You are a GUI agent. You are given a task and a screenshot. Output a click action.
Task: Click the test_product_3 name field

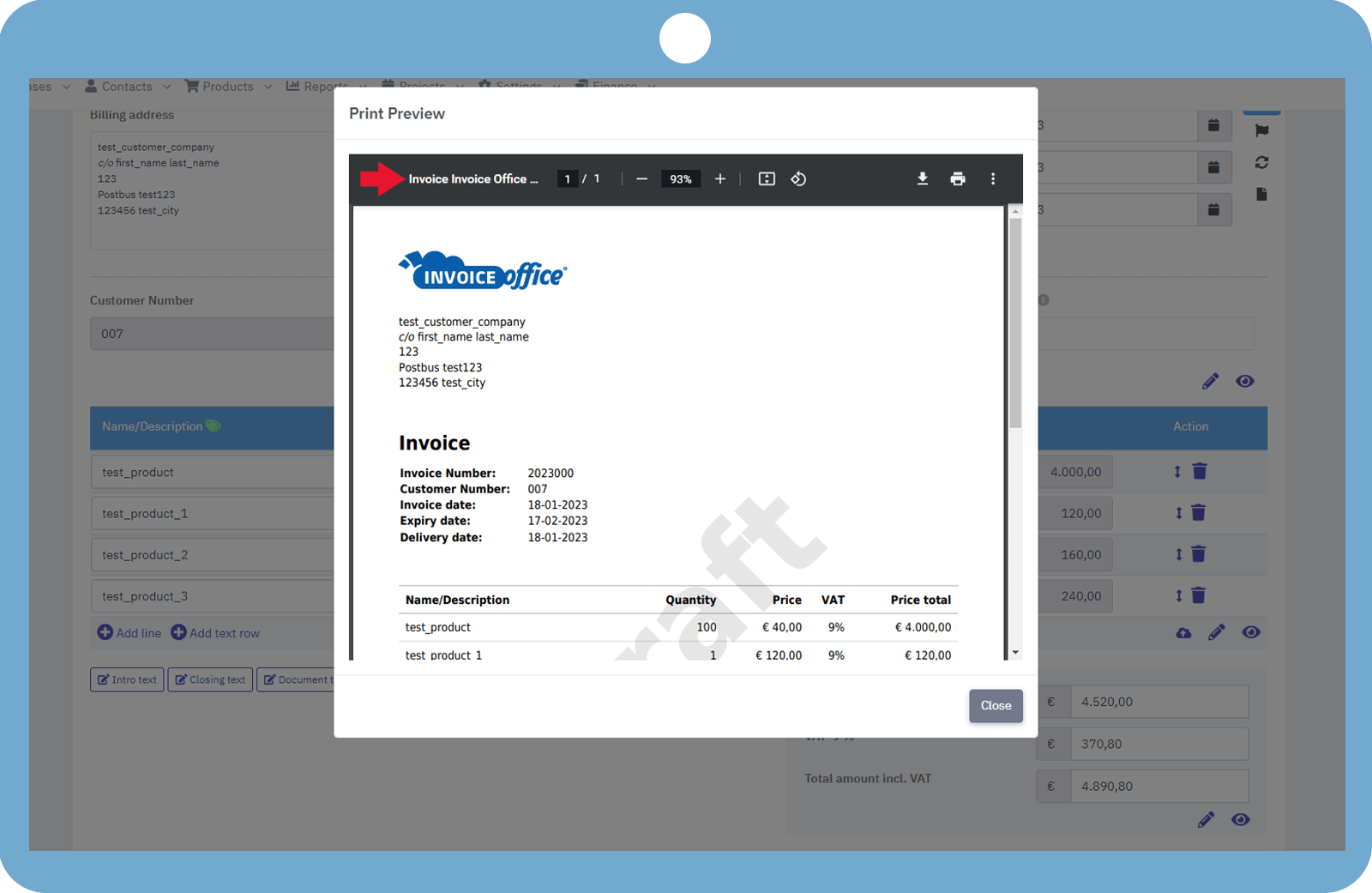point(212,595)
